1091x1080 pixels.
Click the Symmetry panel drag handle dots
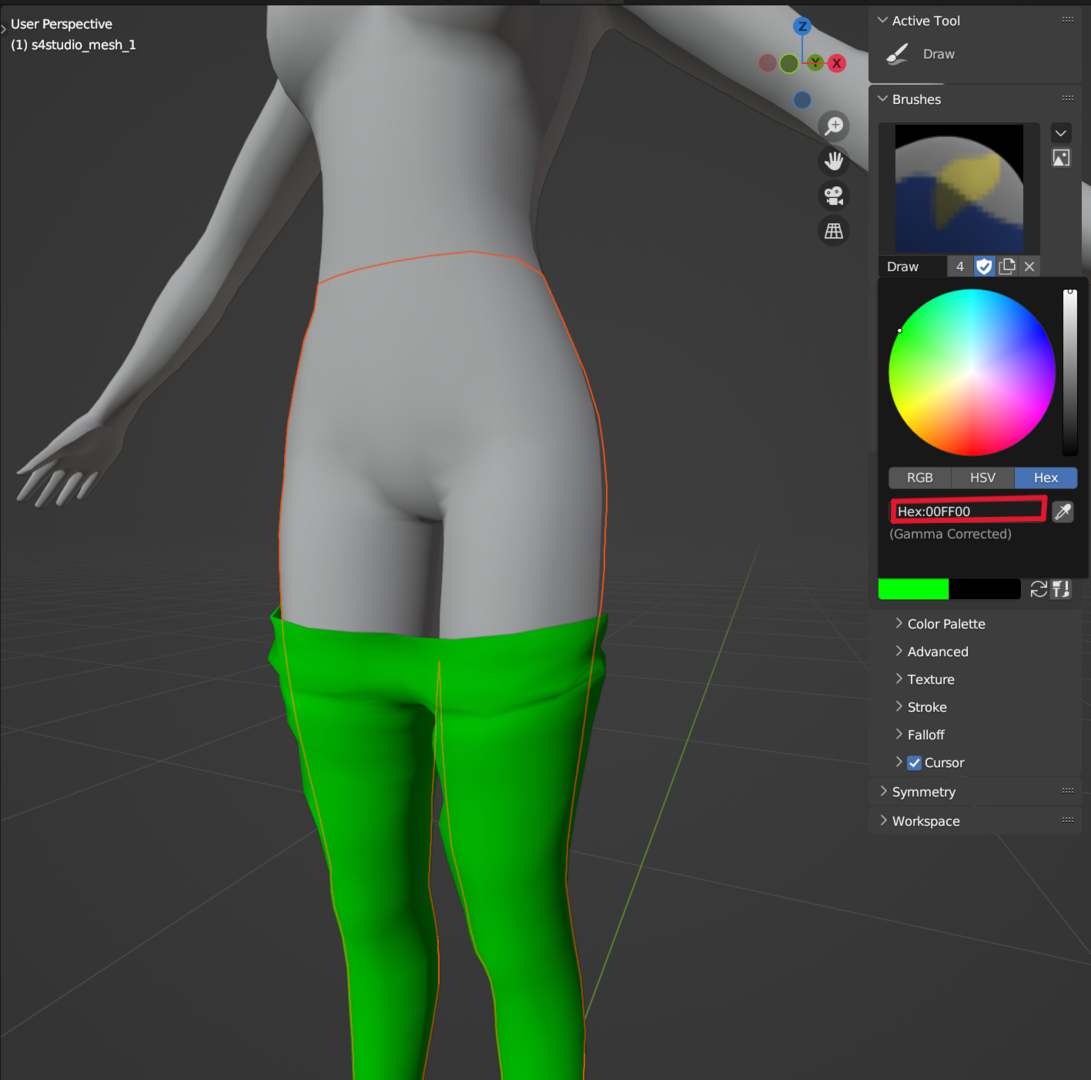click(1067, 791)
